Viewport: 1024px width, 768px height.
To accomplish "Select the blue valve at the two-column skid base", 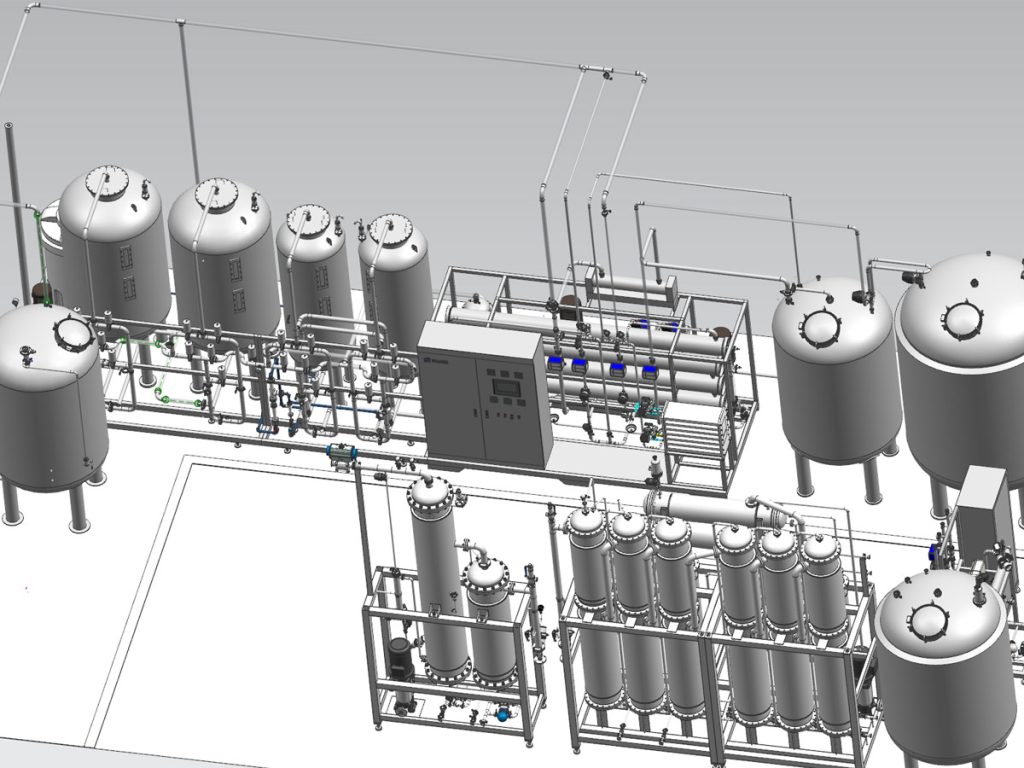I will (x=503, y=714).
